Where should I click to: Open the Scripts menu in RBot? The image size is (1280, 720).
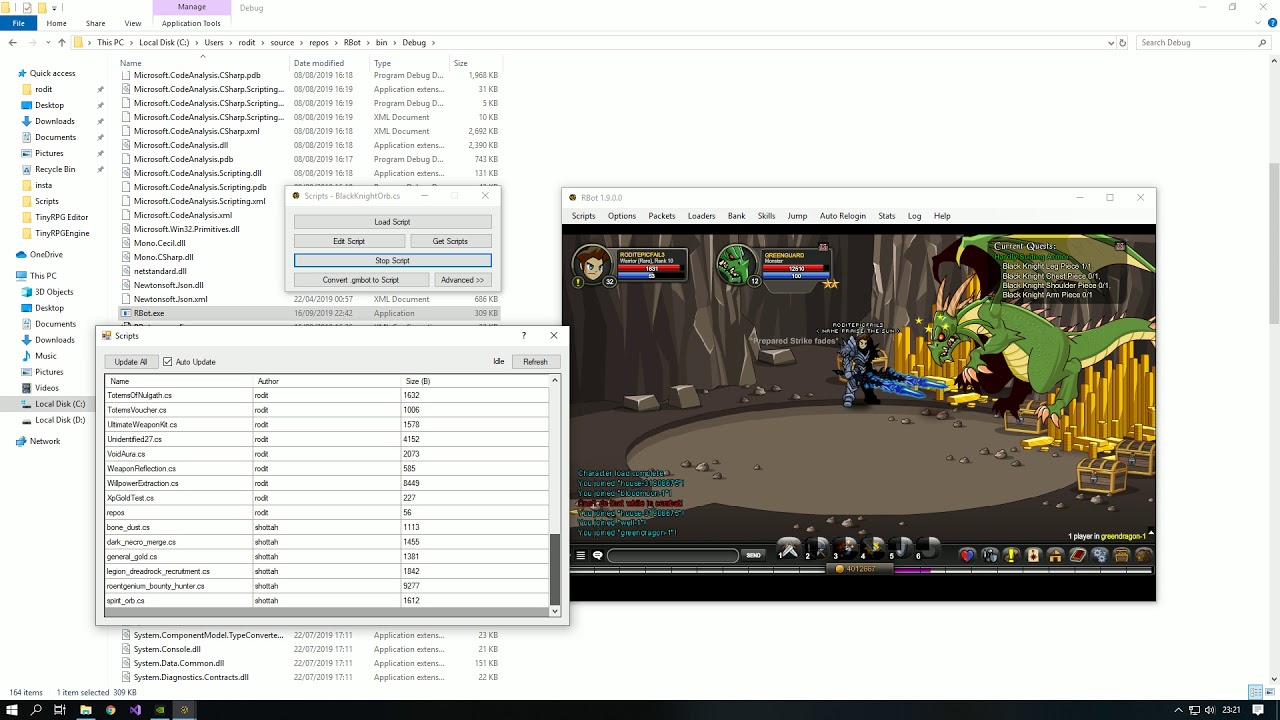tap(583, 216)
